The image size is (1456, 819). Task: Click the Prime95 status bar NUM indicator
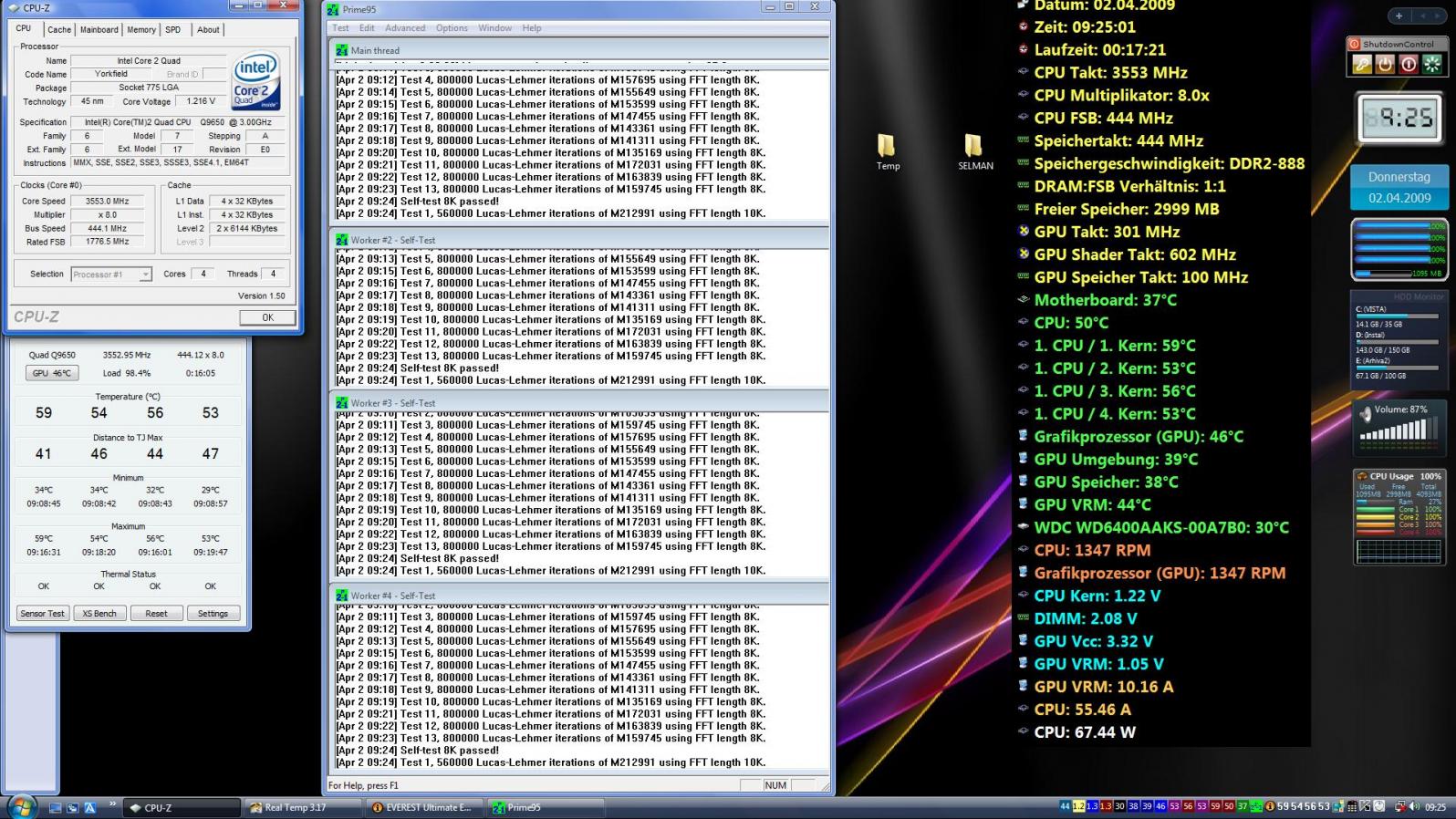click(775, 785)
